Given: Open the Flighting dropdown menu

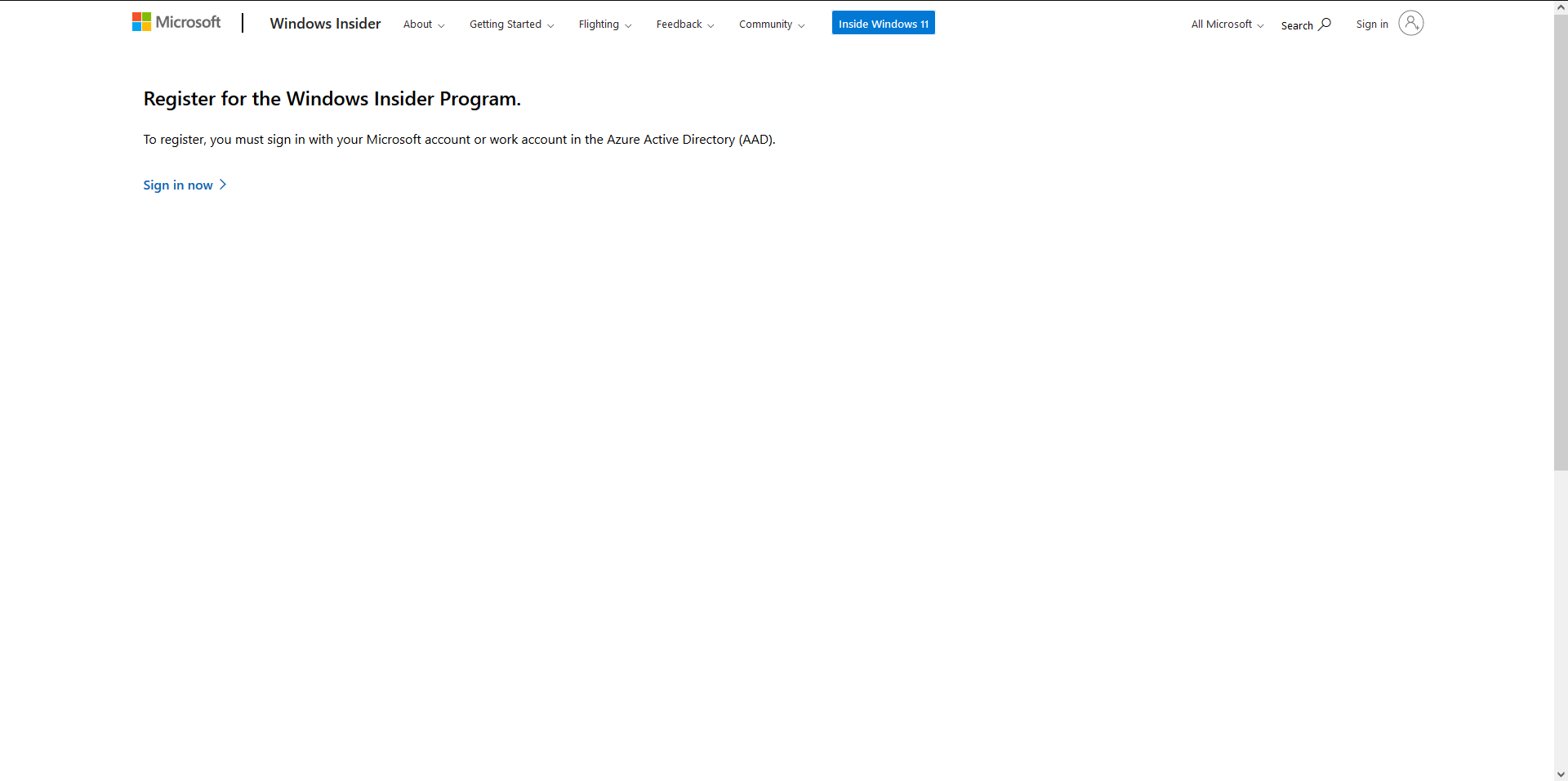Looking at the screenshot, I should tap(604, 25).
